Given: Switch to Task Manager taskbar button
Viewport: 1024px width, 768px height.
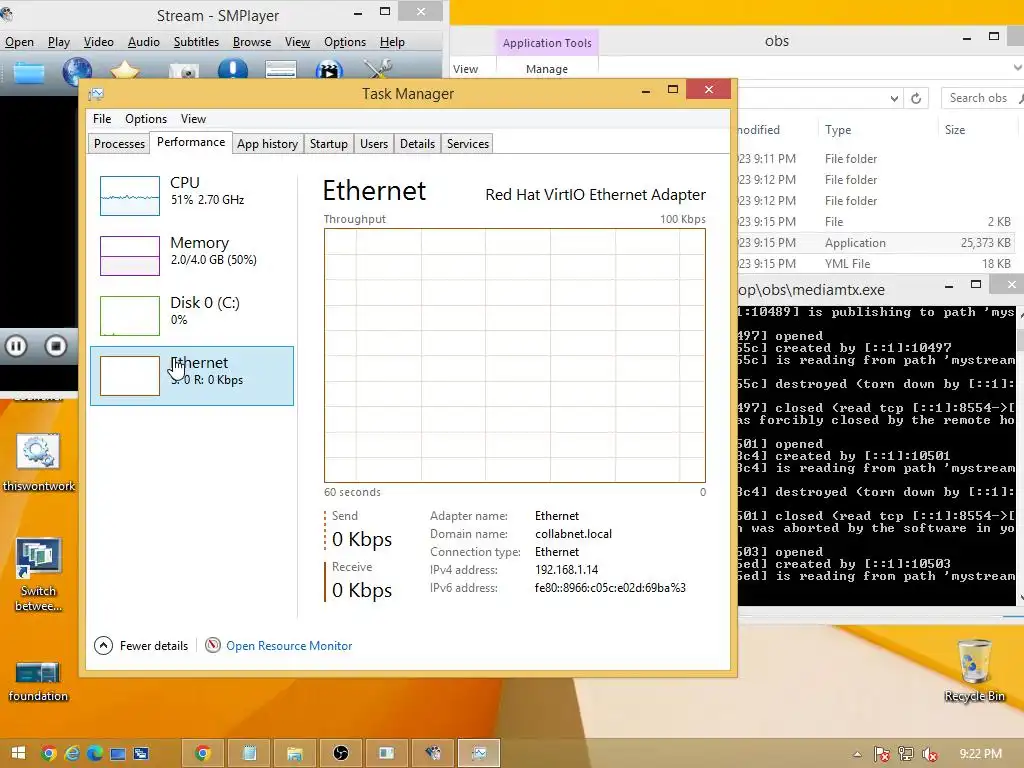Looking at the screenshot, I should pos(479,754).
